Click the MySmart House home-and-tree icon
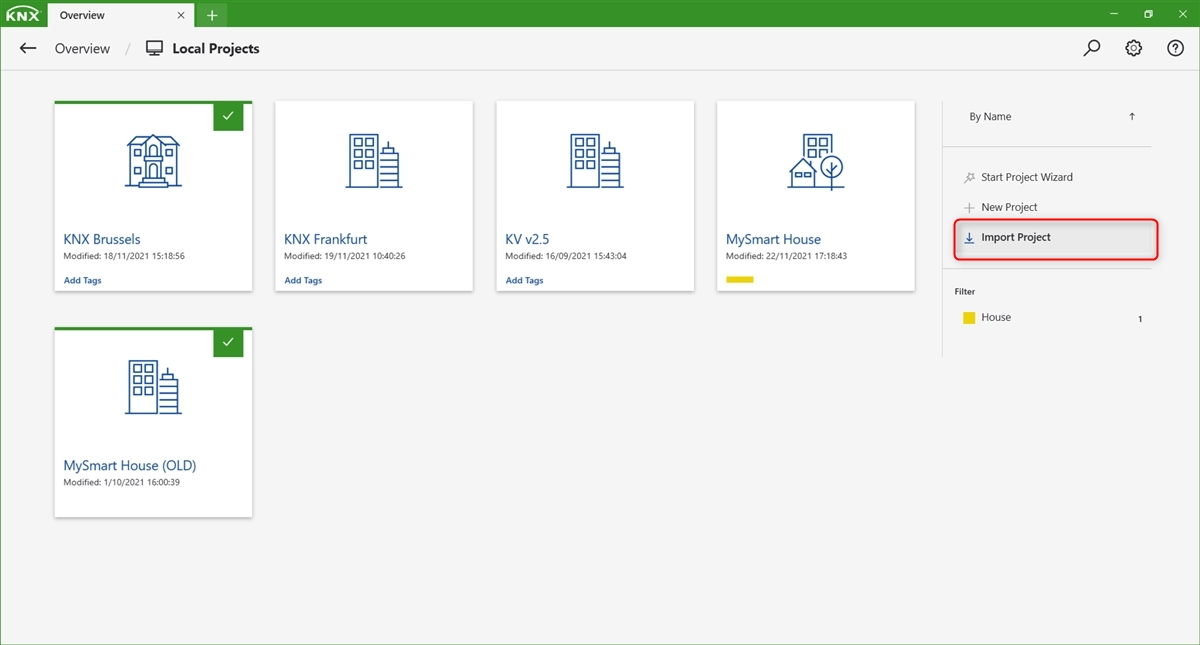This screenshot has width=1200, height=645. coord(815,161)
